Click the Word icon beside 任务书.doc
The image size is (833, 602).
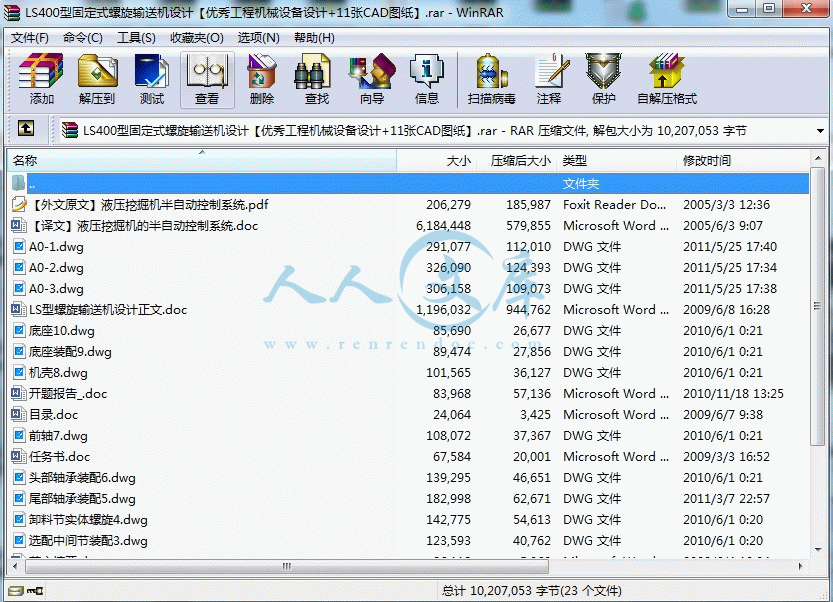coord(19,456)
